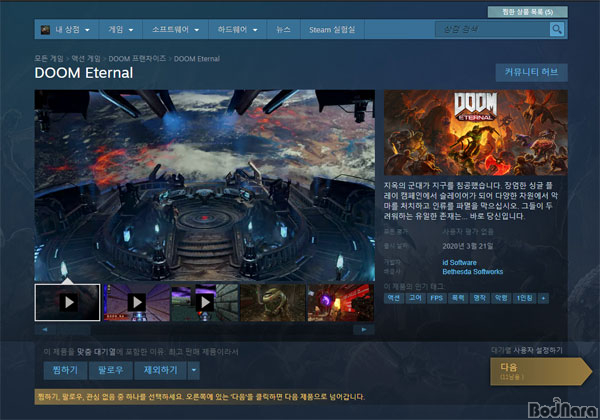Open the 커뮤니티 허브 button
Screen dimensions: 600x420
[532, 72]
